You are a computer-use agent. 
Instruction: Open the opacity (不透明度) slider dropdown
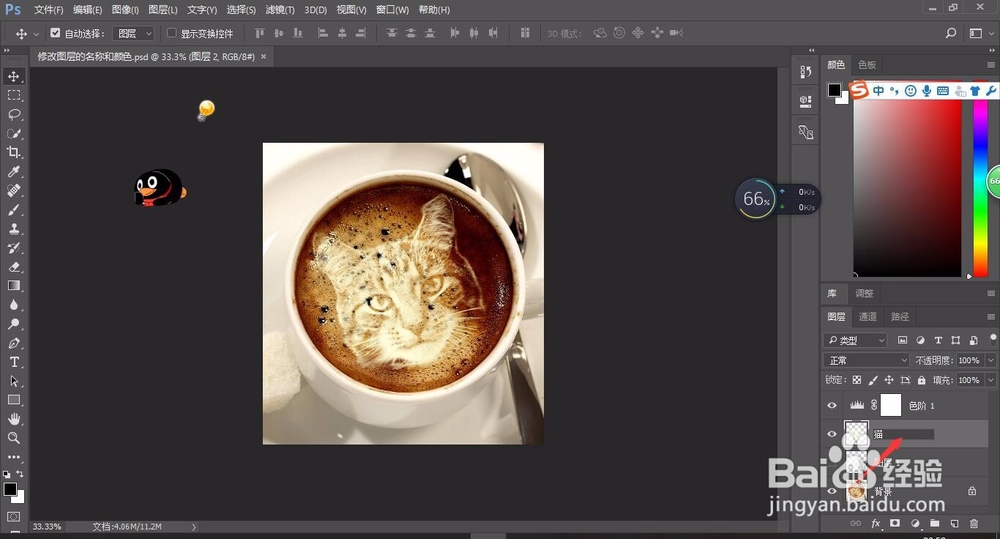pos(990,360)
